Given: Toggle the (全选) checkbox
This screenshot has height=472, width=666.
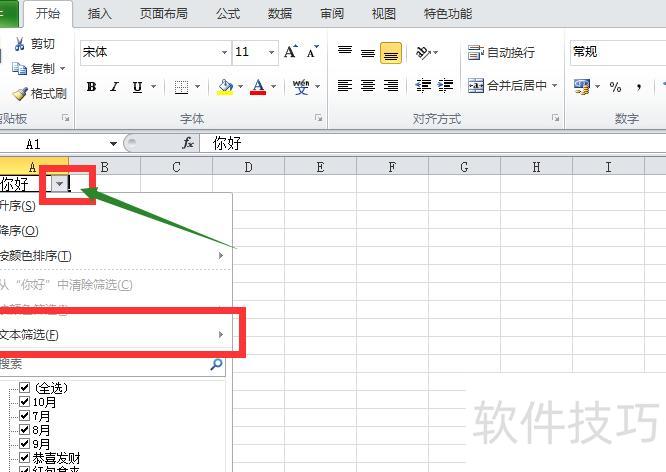Looking at the screenshot, I should coord(25,387).
